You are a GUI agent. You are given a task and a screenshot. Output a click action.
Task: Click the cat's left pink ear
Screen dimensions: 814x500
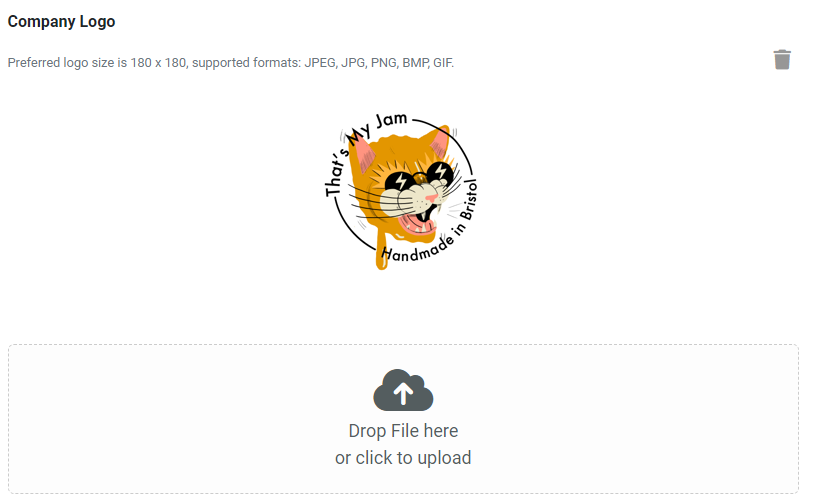364,154
